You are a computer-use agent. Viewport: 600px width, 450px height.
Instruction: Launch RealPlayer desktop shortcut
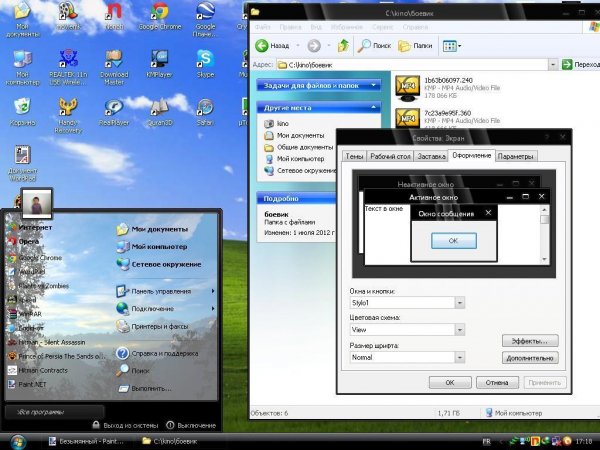coord(114,112)
